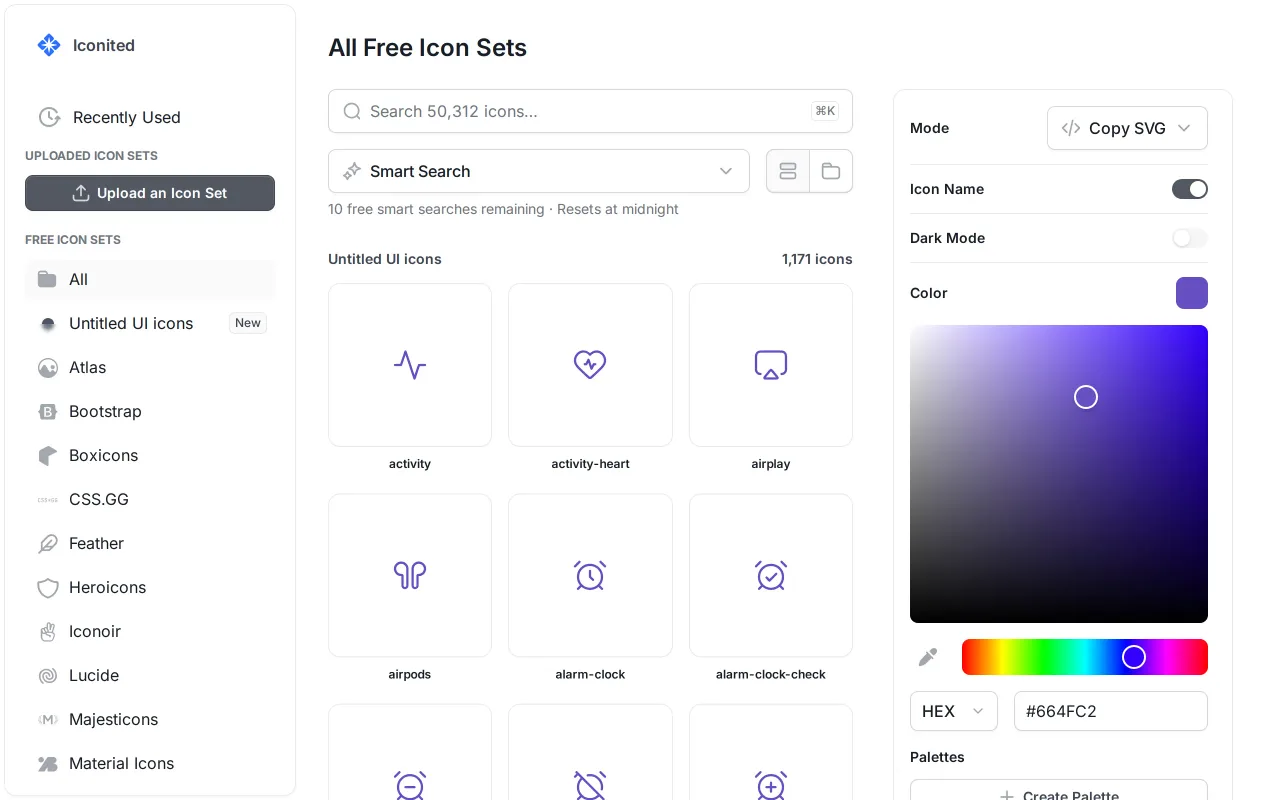Expand the Smart Search dropdown
The height and width of the screenshot is (800, 1280).
(x=538, y=171)
